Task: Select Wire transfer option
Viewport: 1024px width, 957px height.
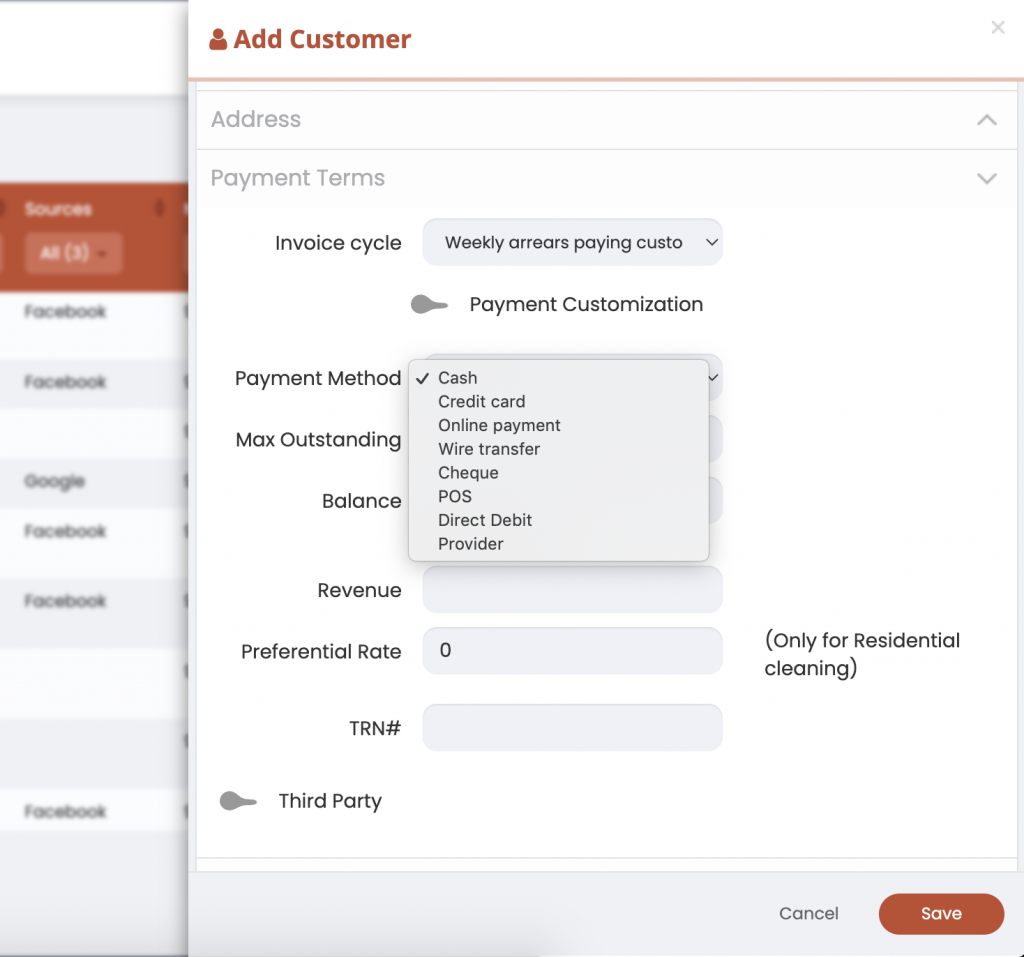Action: click(x=489, y=449)
